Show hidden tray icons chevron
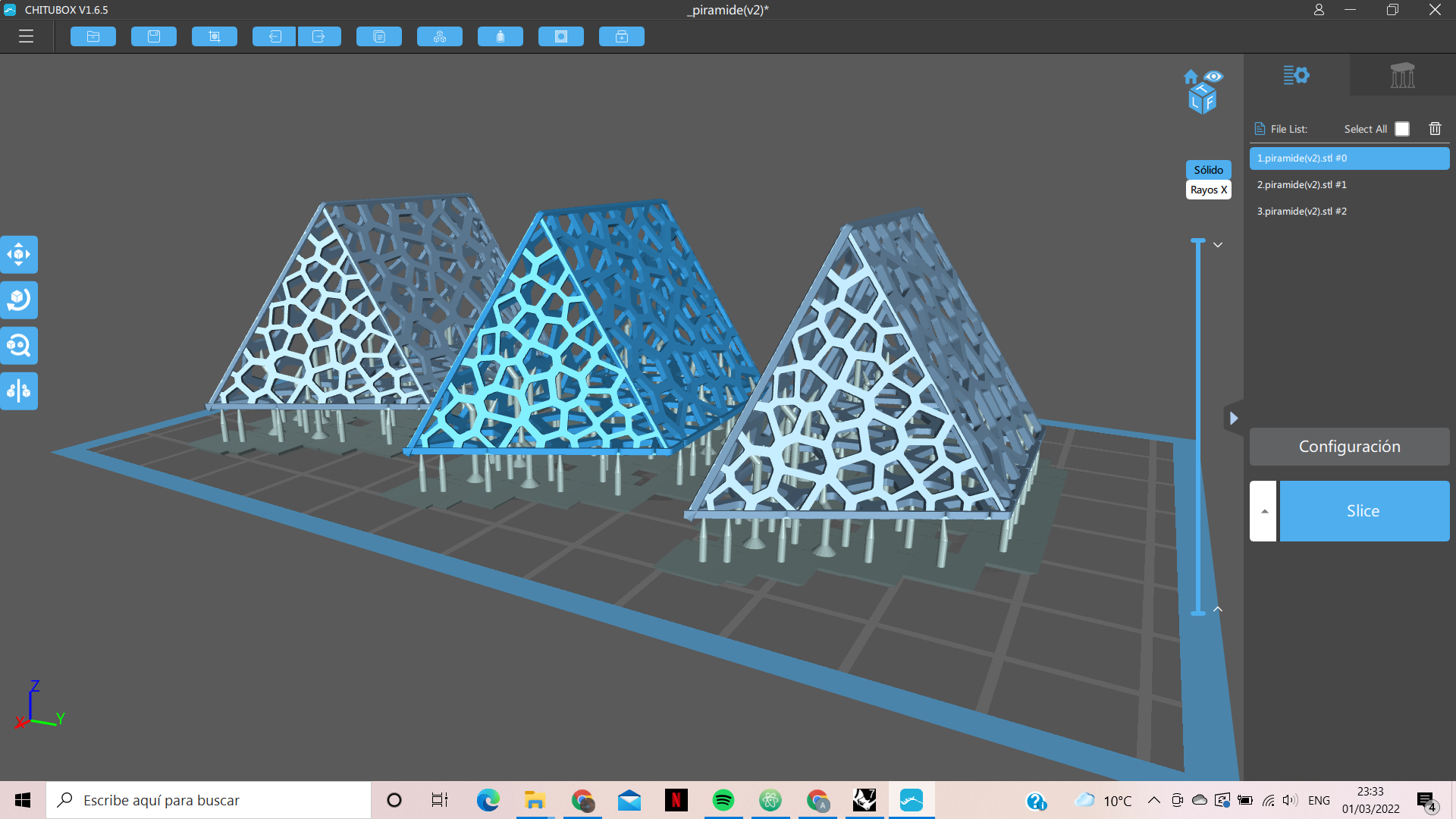The image size is (1456, 819). pos(1154,800)
